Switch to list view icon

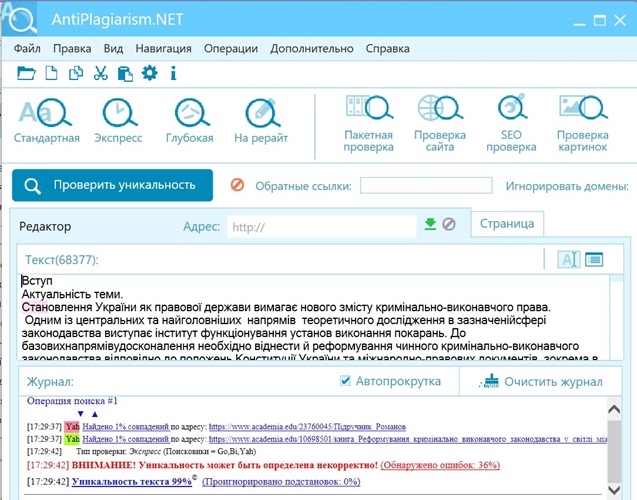(x=594, y=259)
